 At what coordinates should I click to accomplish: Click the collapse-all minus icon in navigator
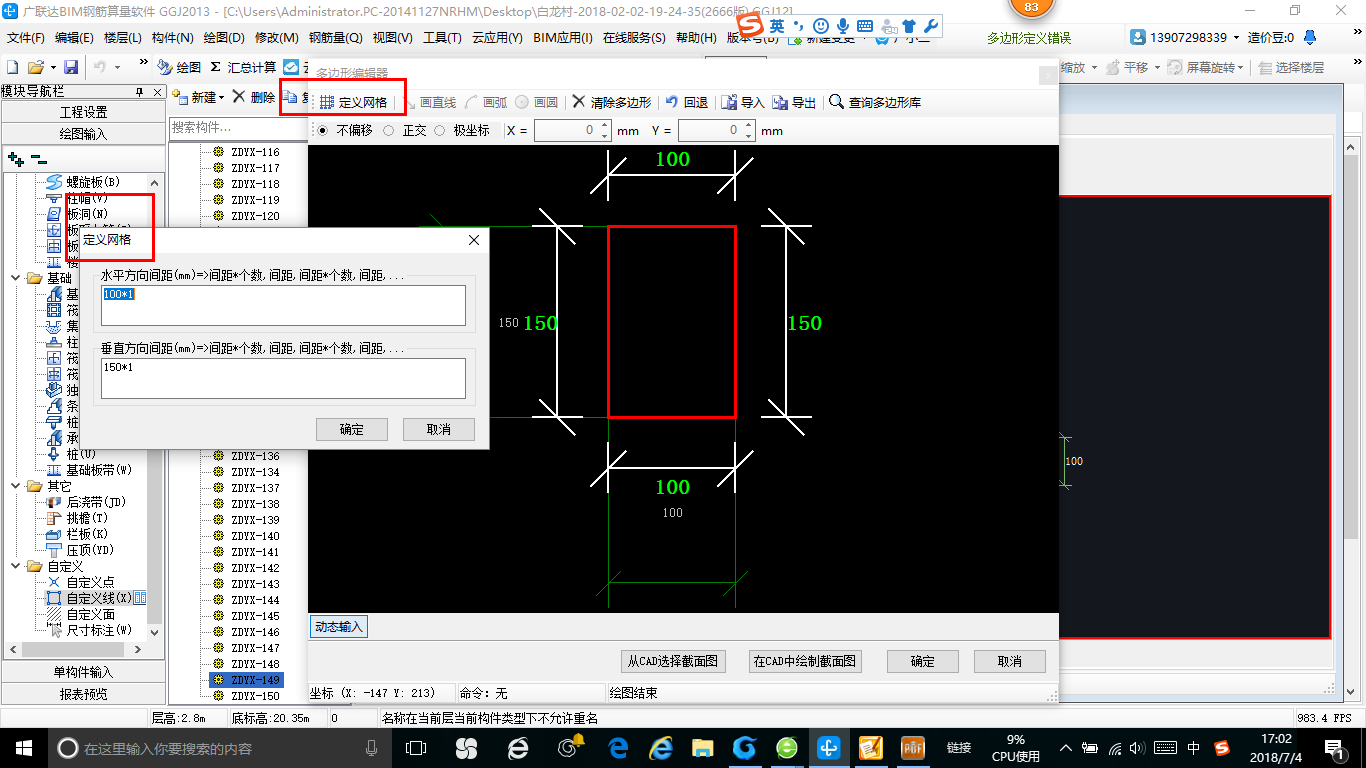[x=38, y=158]
